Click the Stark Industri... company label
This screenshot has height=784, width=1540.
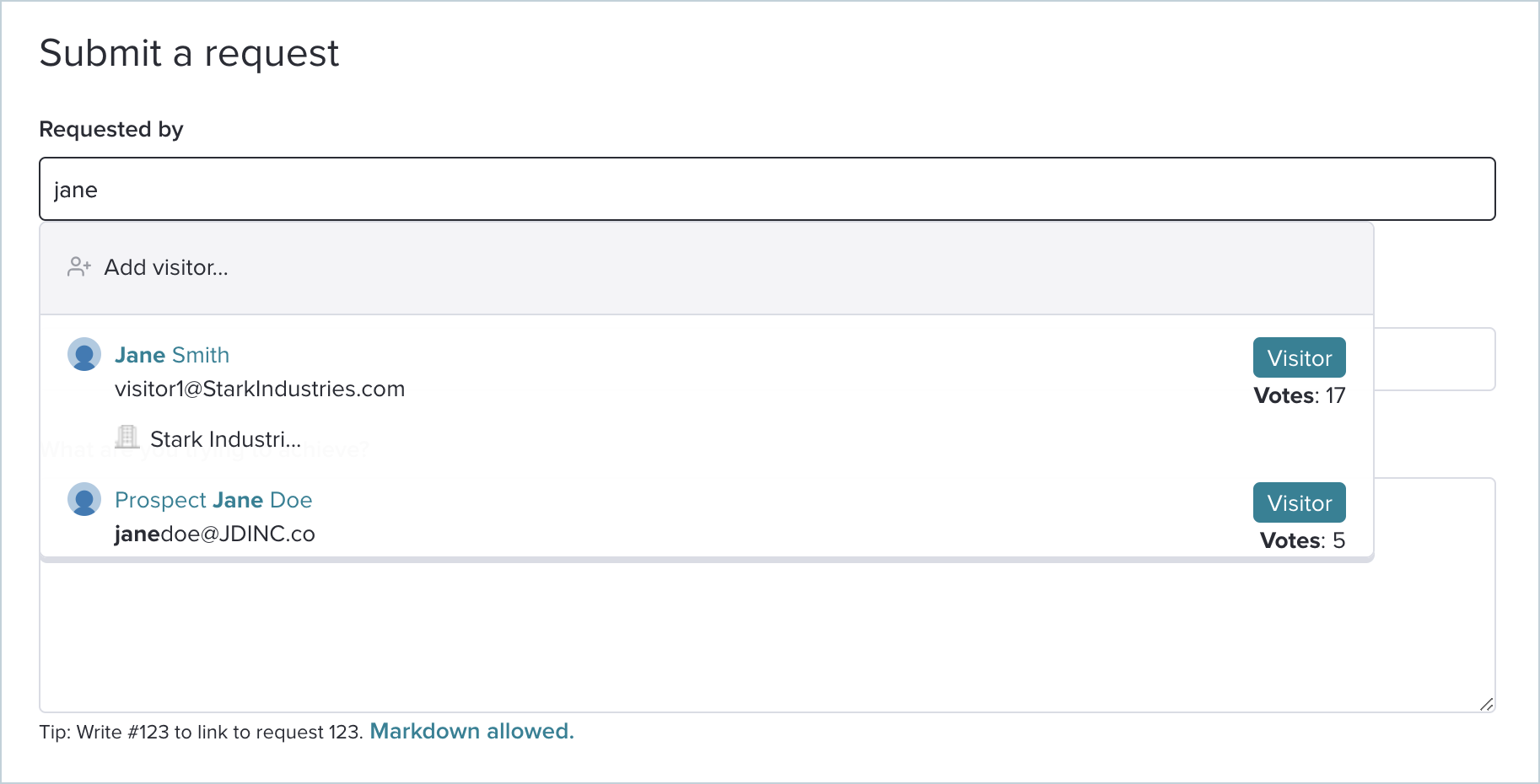[x=225, y=439]
